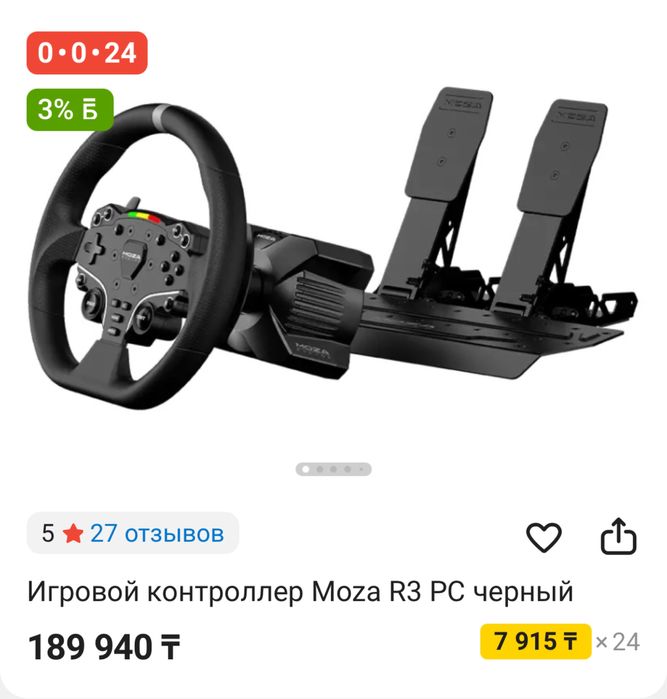The image size is (667, 699).
Task: Go to the fourth carousel dot
Action: [x=347, y=469]
